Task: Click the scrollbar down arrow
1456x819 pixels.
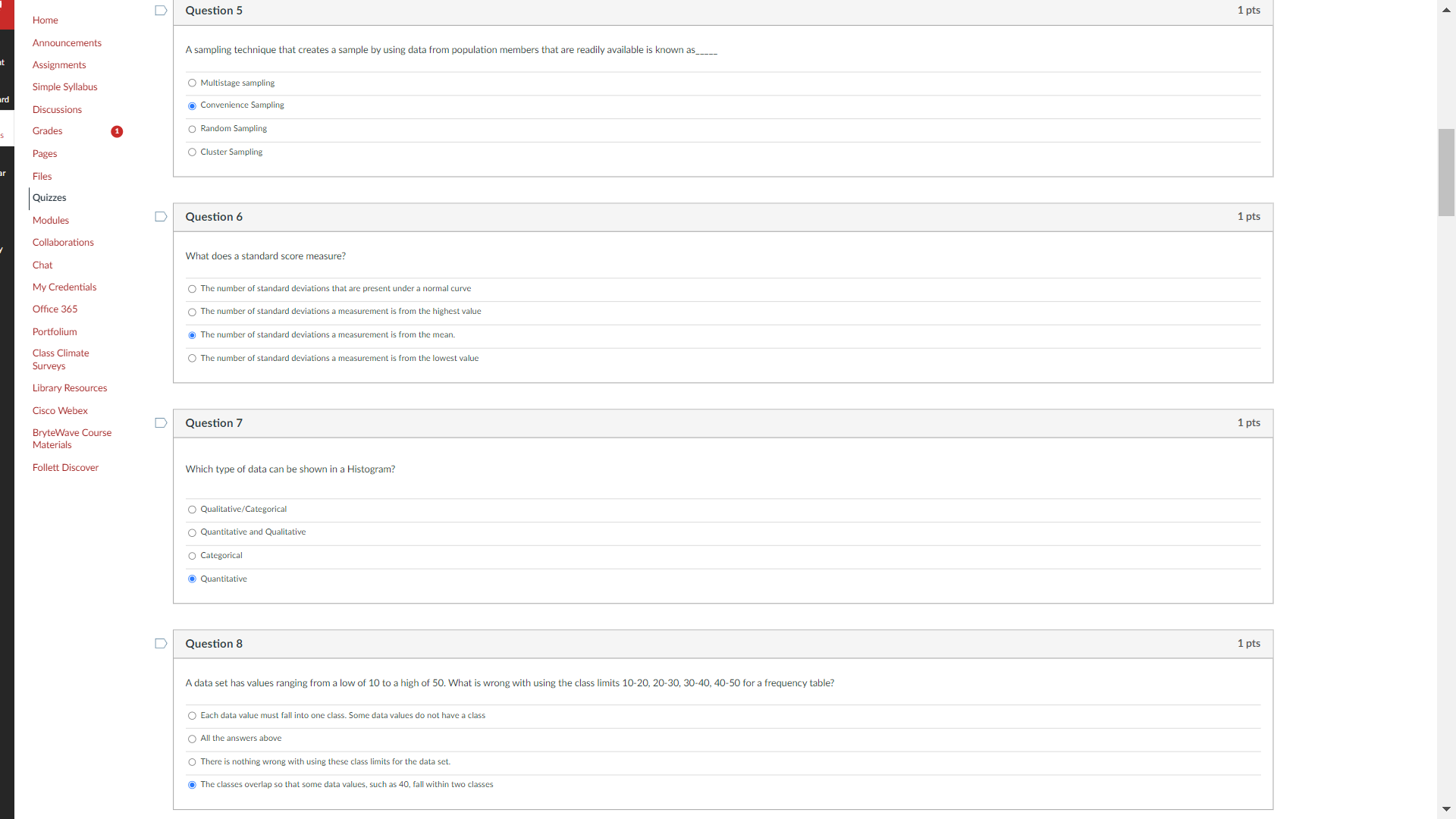Action: pos(1446,809)
